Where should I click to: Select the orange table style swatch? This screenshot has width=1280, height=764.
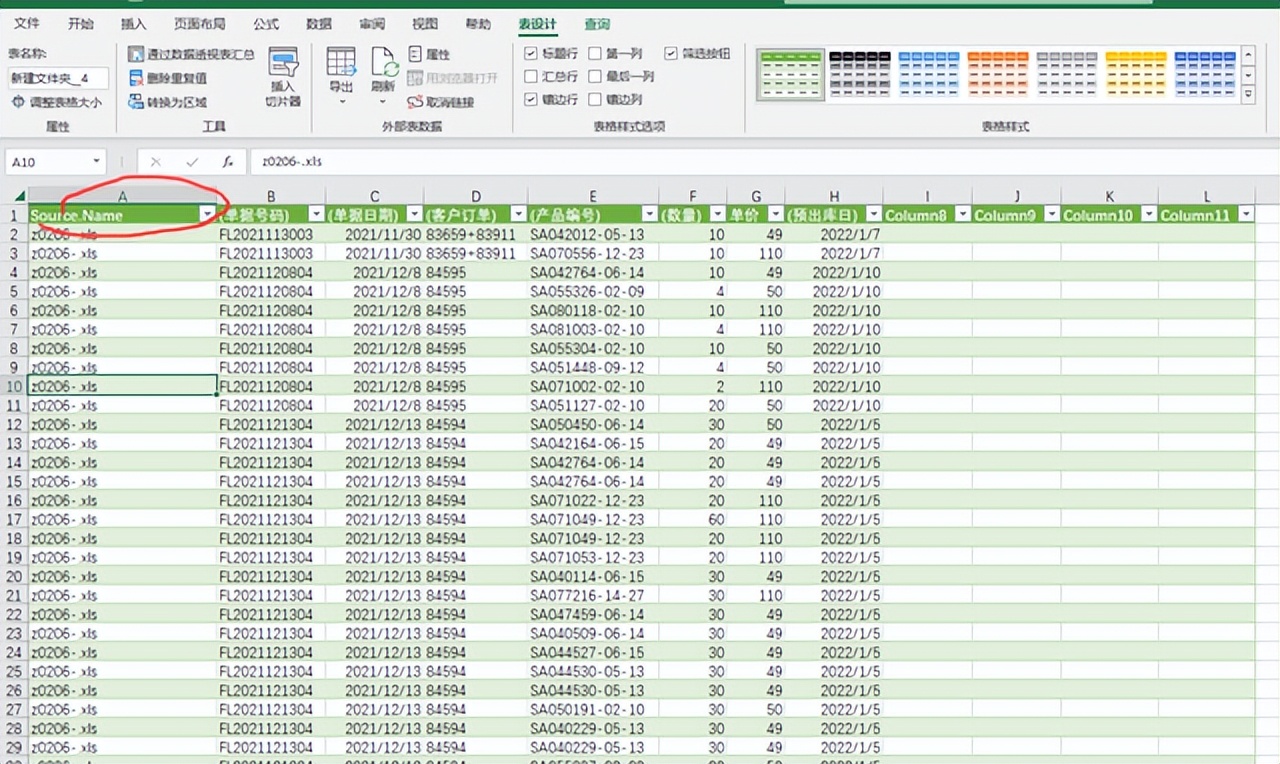click(x=999, y=74)
